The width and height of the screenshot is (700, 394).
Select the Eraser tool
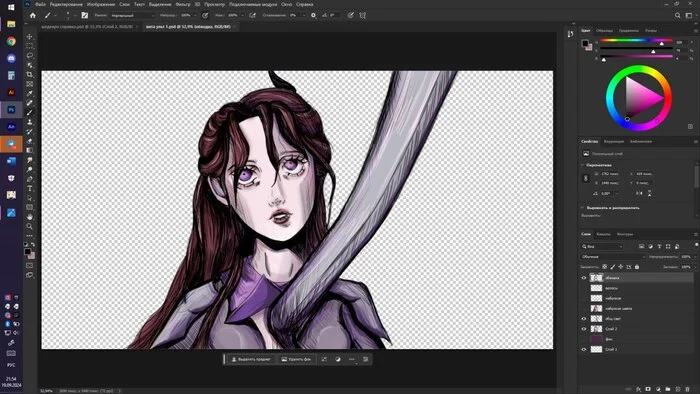coord(29,141)
